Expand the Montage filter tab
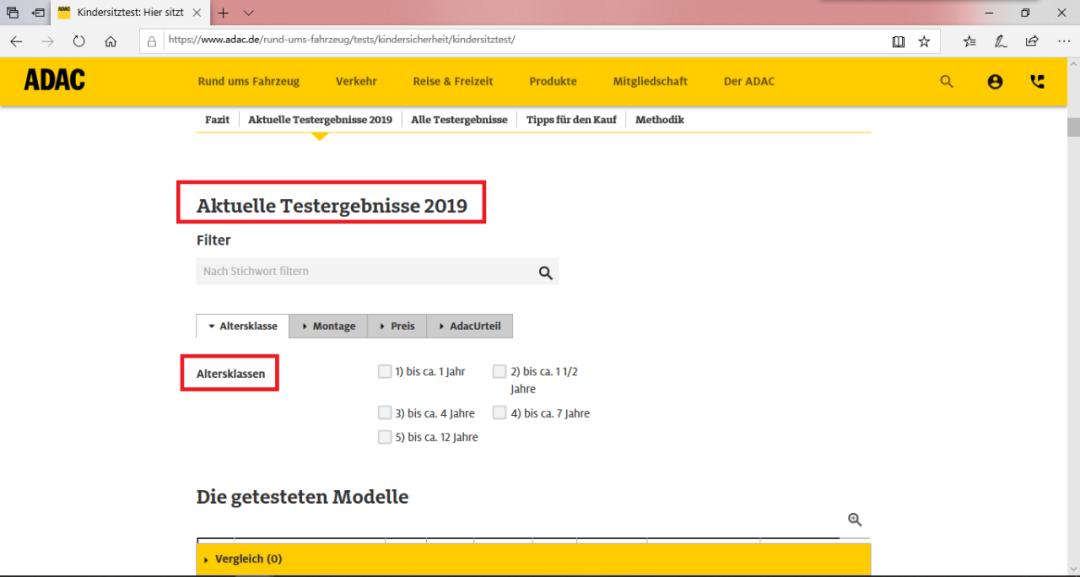The height and width of the screenshot is (577, 1080). (328, 326)
